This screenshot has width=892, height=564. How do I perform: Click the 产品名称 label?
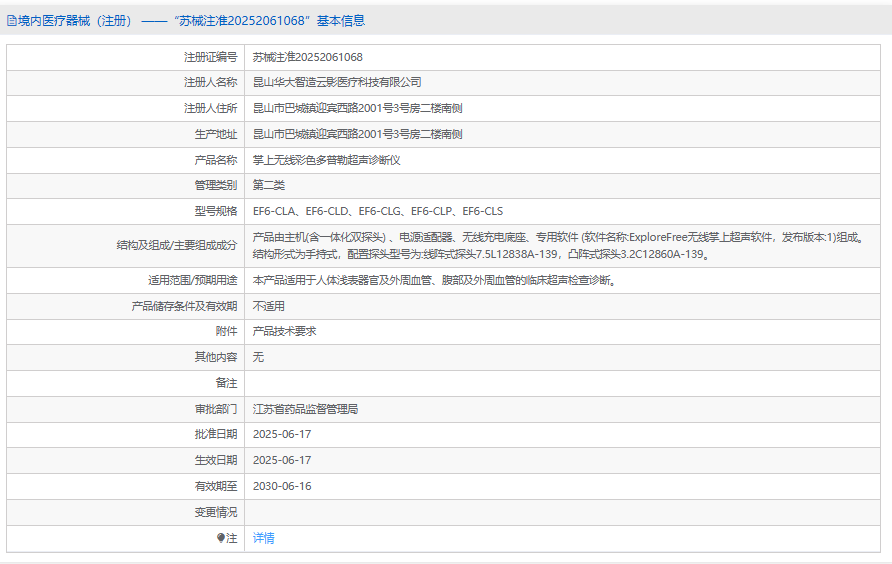pyautogui.click(x=216, y=160)
